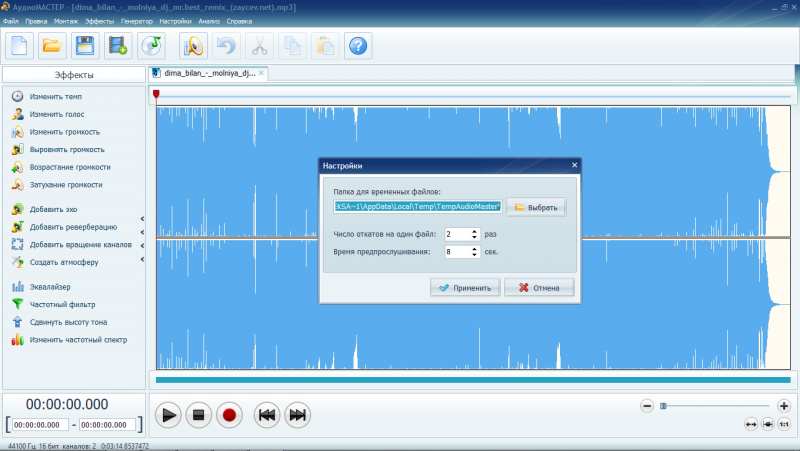Click the 'Выбрать' folder button
Screen dimensions: 800x451
point(536,207)
